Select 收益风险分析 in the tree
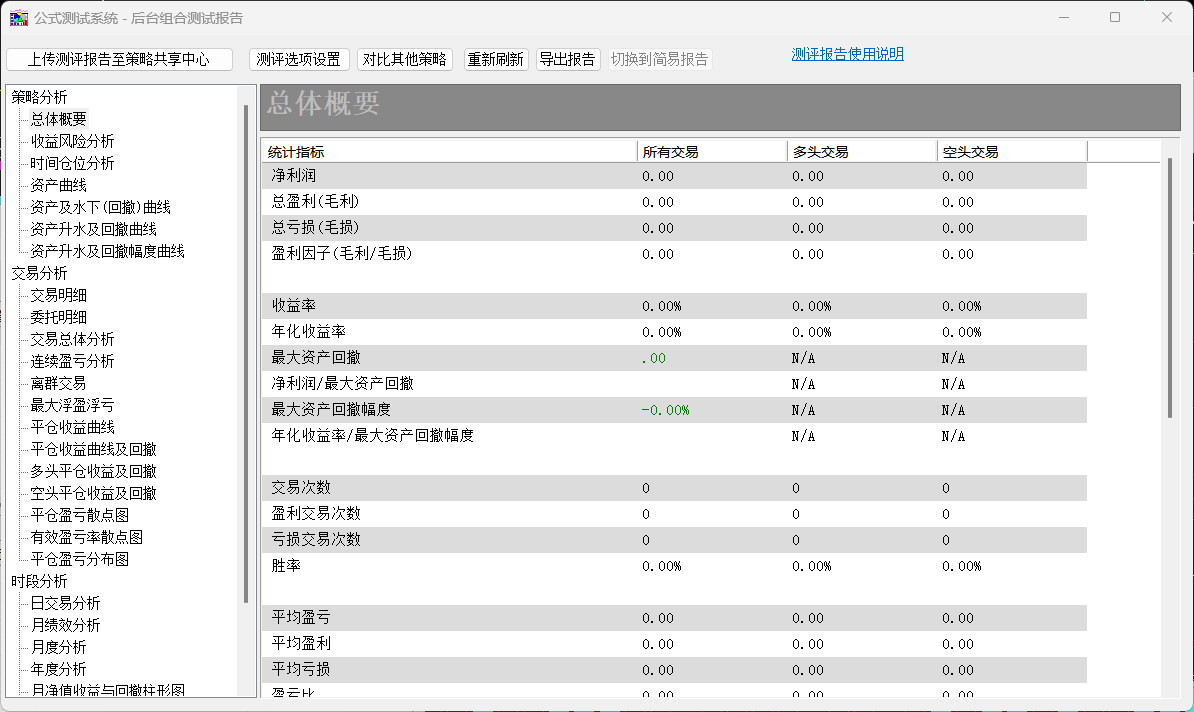The height and width of the screenshot is (712, 1194). coord(72,141)
